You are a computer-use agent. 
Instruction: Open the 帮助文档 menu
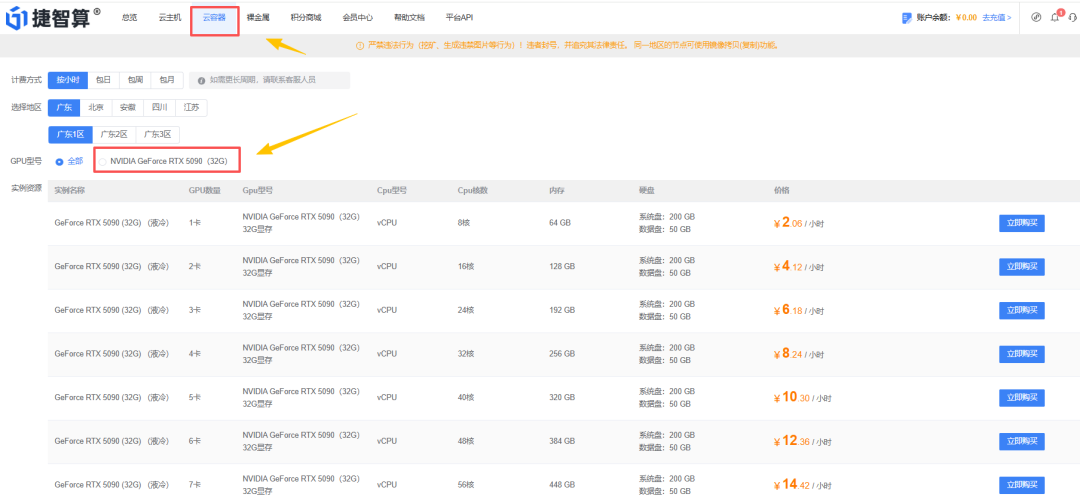pyautogui.click(x=409, y=17)
